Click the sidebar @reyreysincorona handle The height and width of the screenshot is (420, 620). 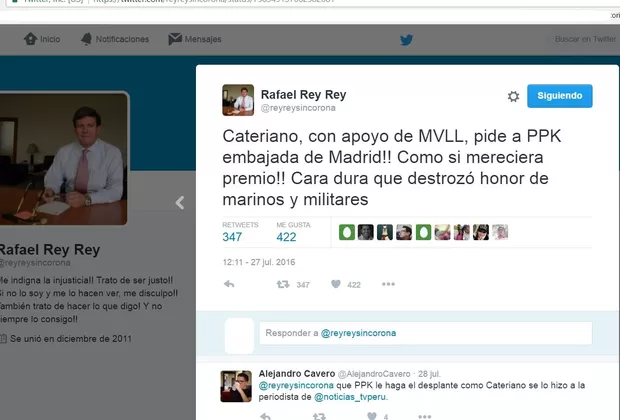click(x=35, y=263)
